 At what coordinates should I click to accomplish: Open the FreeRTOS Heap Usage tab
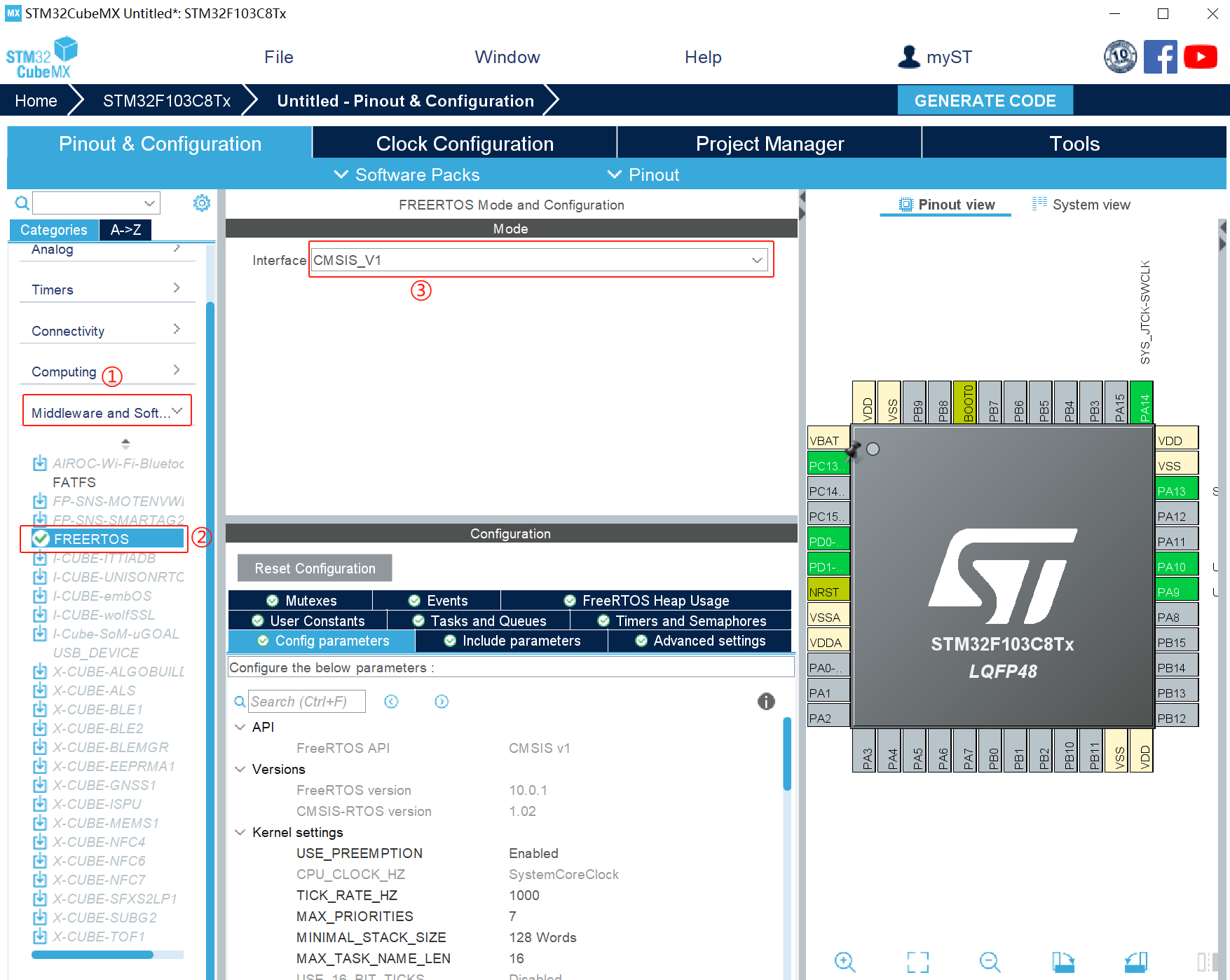(646, 600)
